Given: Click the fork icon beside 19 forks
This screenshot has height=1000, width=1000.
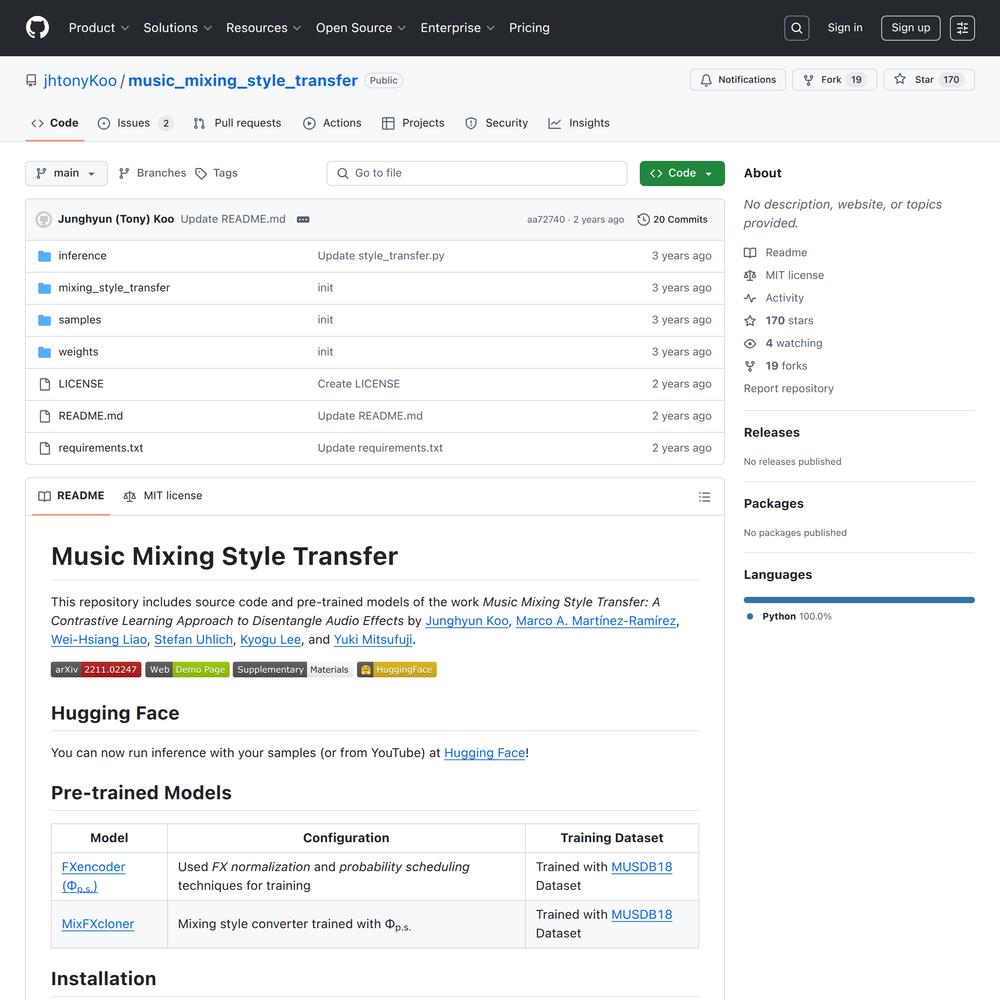Looking at the screenshot, I should [x=750, y=366].
